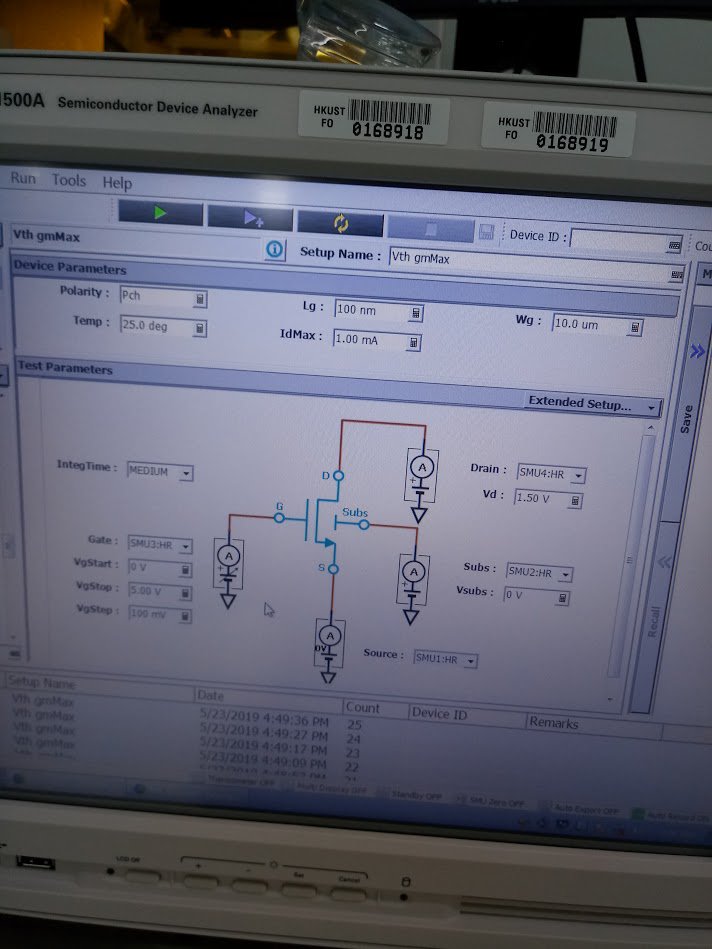The height and width of the screenshot is (949, 712).
Task: Open the Tools menu
Action: point(68,180)
